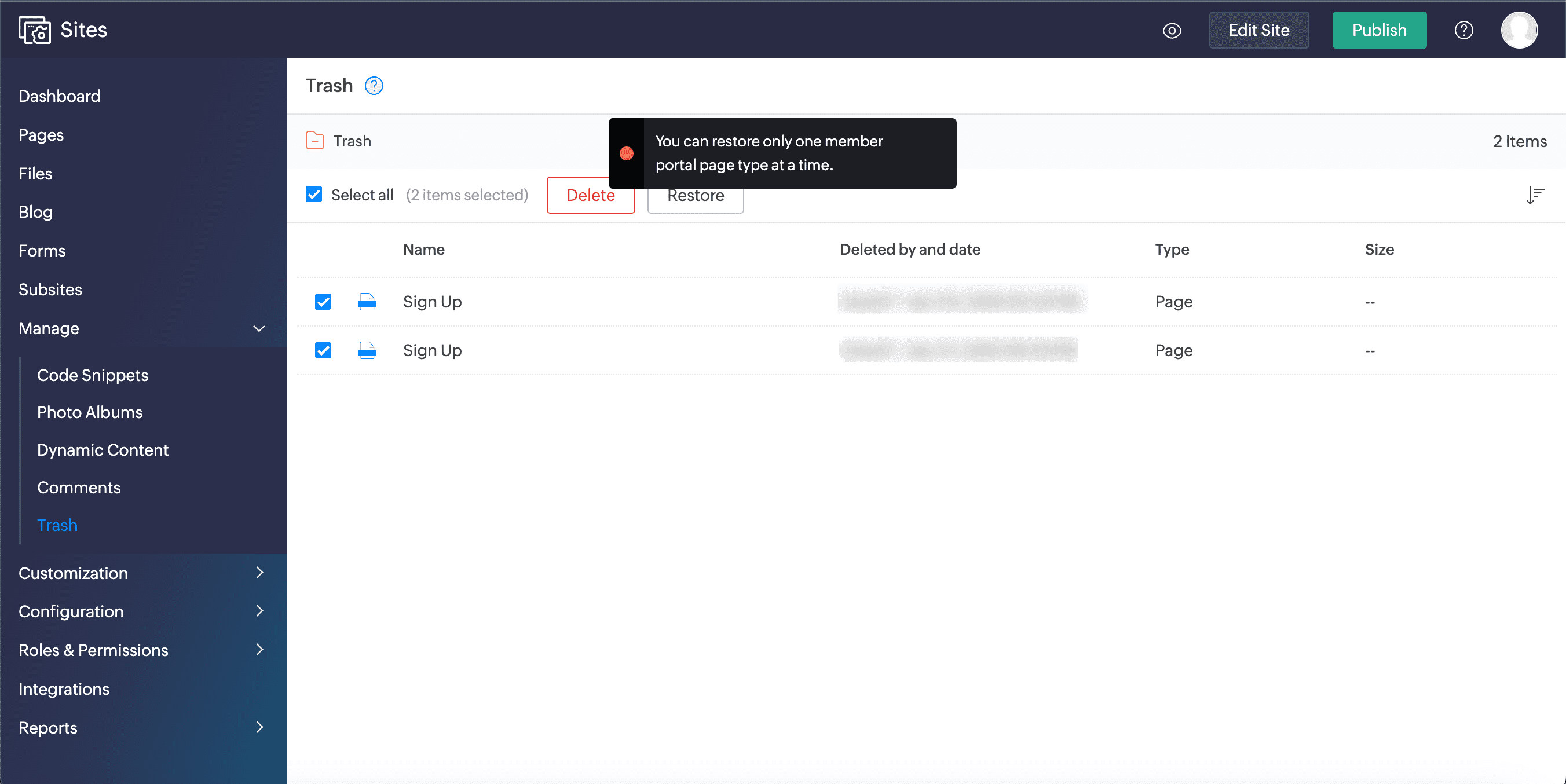
Task: Uncheck the first Sign Up page checkbox
Action: [x=323, y=302]
